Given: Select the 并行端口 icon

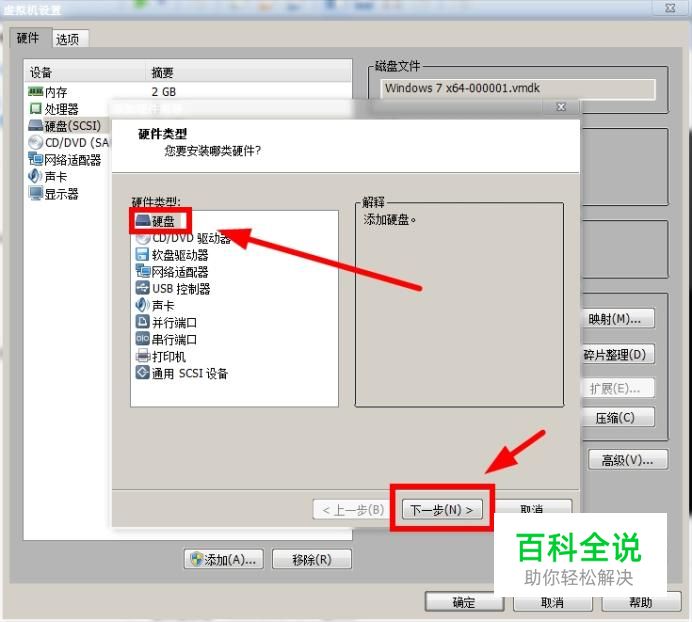Looking at the screenshot, I should coord(142,322).
